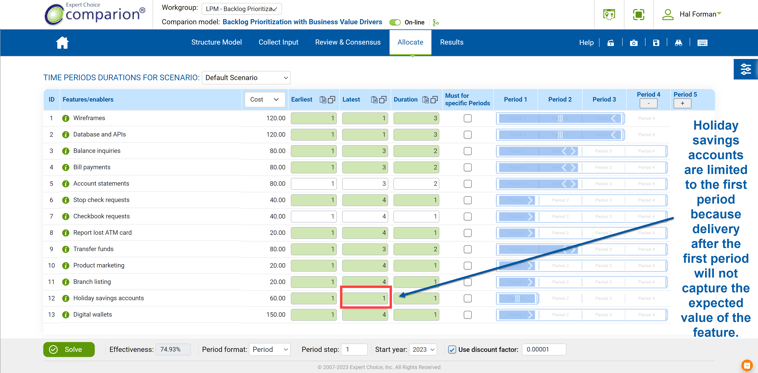Viewport: 758px width, 373px height.
Task: Click the Latest field for Checkbook requests
Action: (x=365, y=216)
